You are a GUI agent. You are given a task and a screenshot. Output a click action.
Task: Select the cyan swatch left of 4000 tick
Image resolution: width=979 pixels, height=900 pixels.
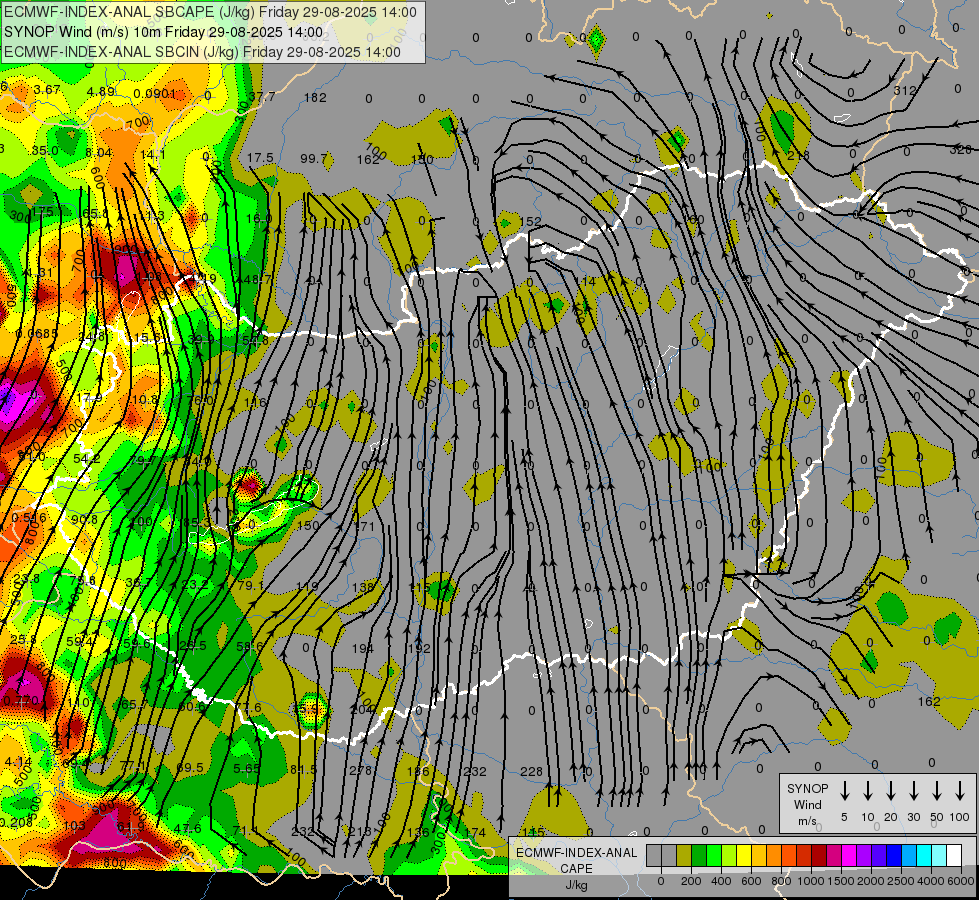pos(923,855)
